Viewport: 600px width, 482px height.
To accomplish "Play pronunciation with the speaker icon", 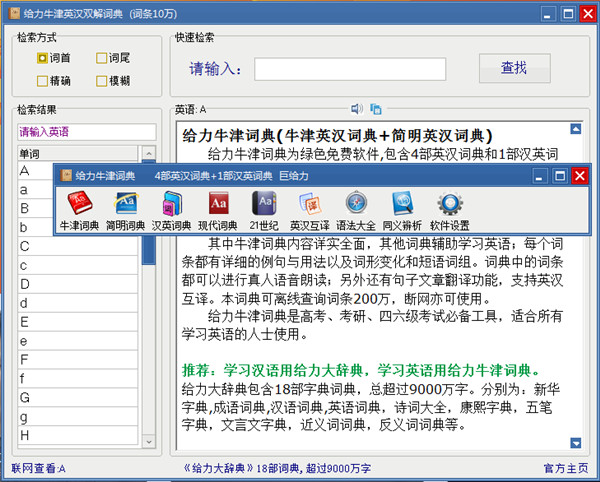I will point(356,109).
